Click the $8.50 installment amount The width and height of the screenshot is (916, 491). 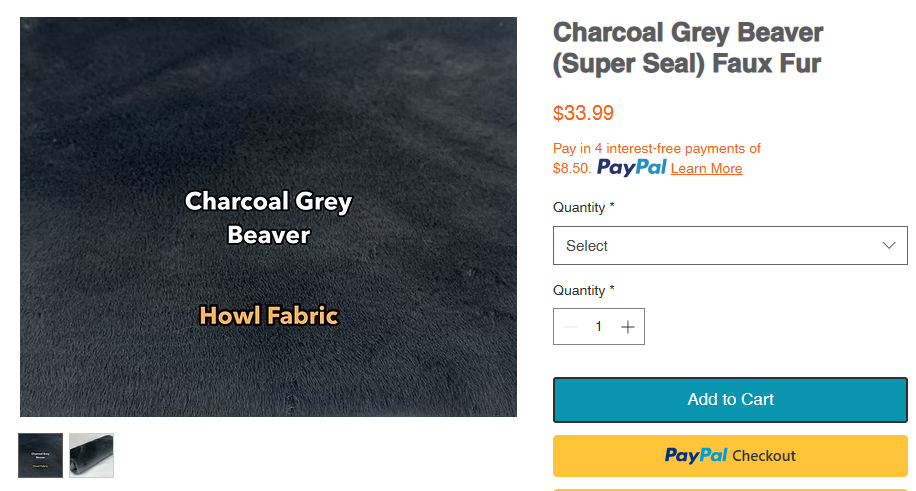[x=571, y=168]
